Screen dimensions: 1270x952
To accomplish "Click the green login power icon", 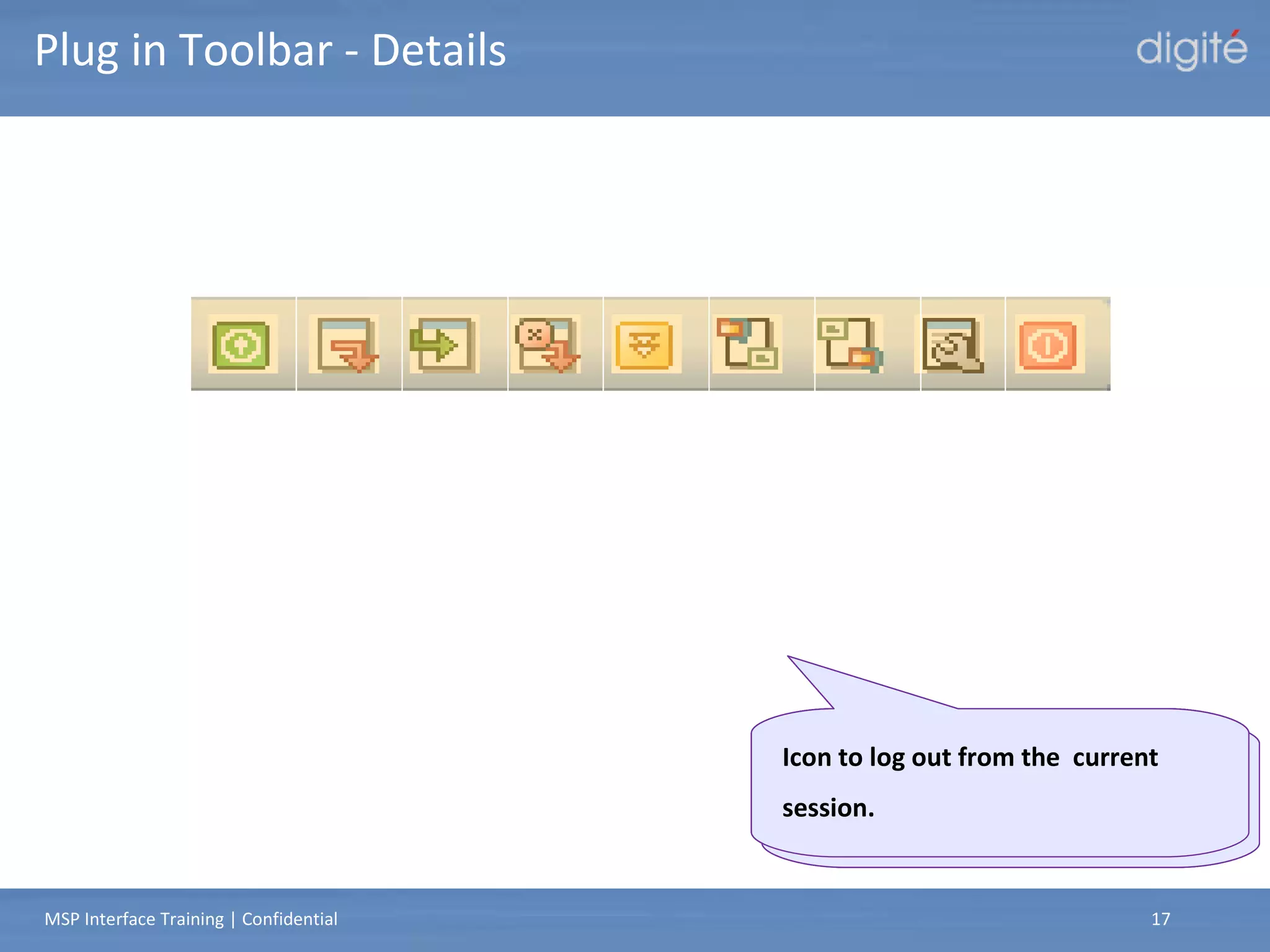I will (241, 345).
